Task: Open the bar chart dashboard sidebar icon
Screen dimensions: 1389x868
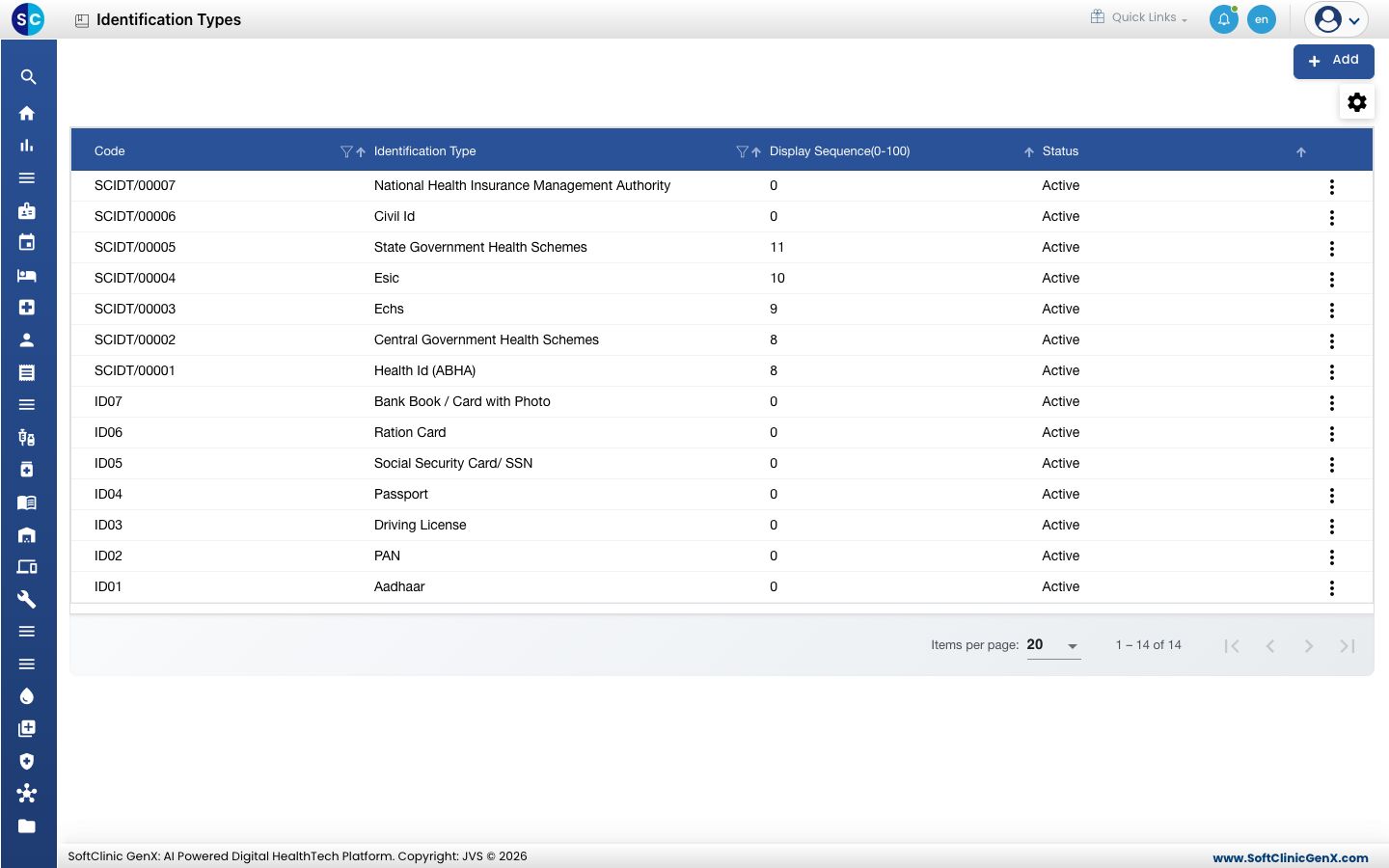Action: pyautogui.click(x=27, y=146)
